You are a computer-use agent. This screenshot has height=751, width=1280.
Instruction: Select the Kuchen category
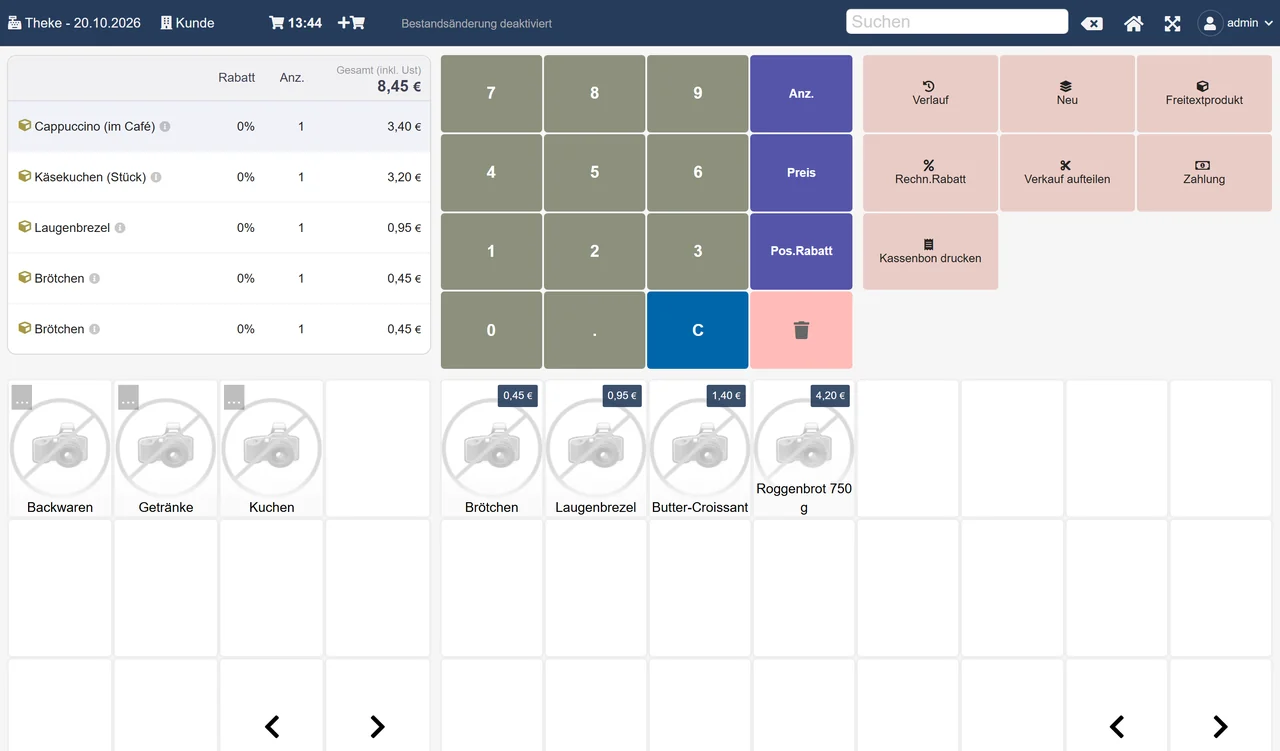[272, 448]
